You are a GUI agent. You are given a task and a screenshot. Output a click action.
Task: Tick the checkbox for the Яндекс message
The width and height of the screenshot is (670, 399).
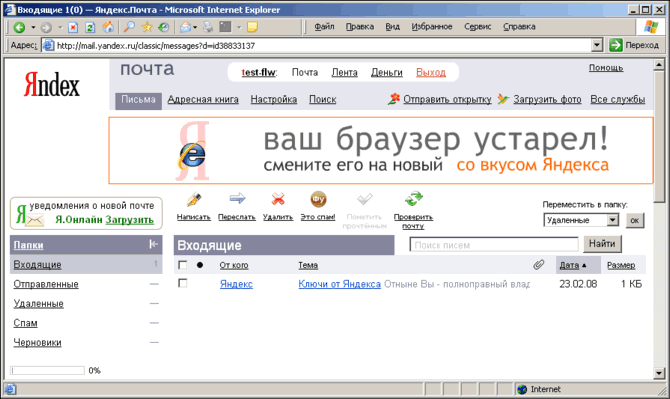click(x=182, y=283)
